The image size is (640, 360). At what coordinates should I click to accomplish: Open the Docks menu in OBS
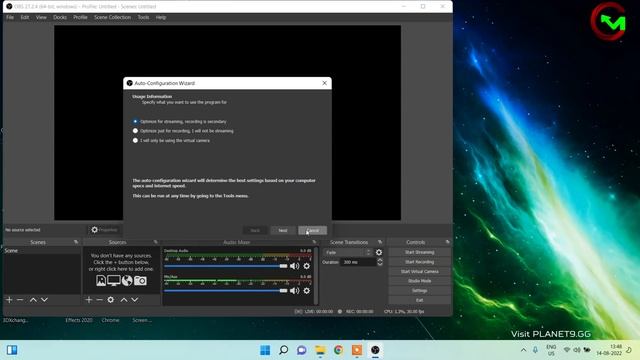(x=60, y=17)
